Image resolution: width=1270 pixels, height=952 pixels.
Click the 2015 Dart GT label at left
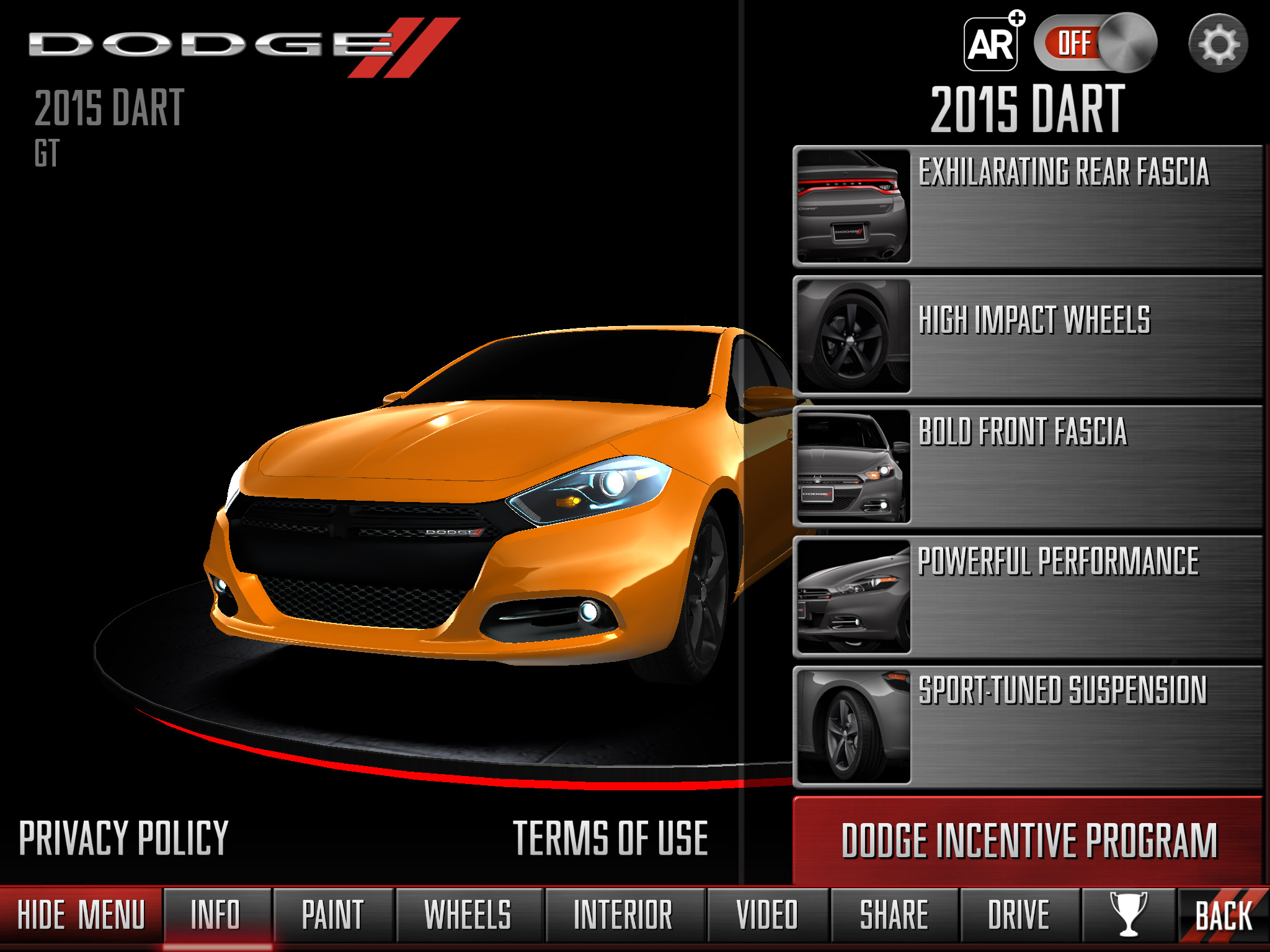tap(109, 128)
